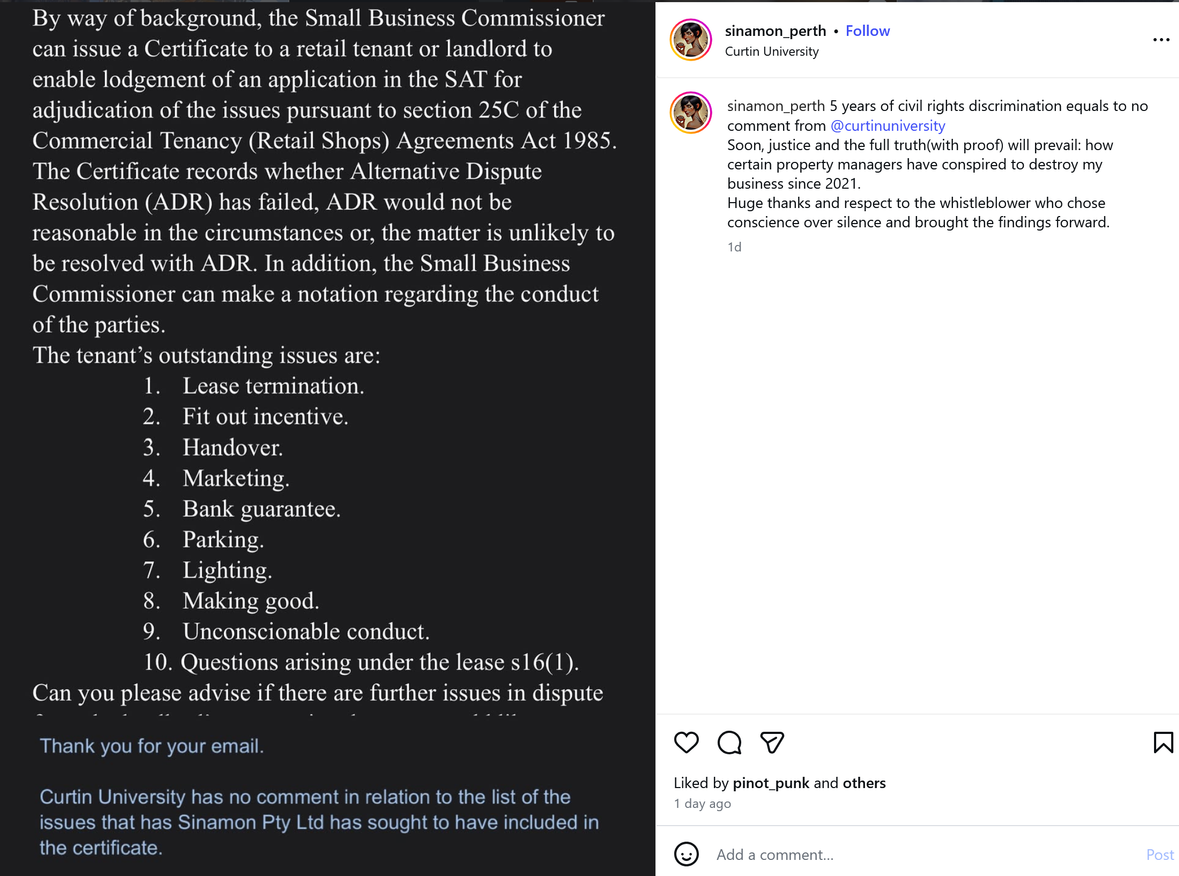The height and width of the screenshot is (876, 1179).
Task: View pinot_punk profile from likes
Action: [x=771, y=783]
